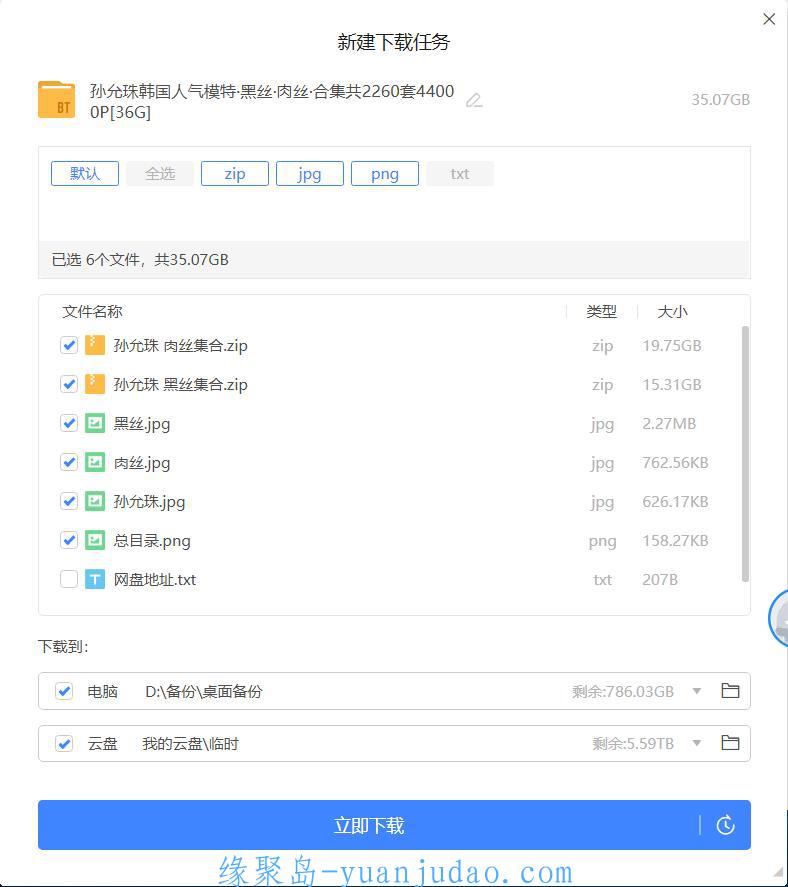Click the zip icon of 孙允珠 黑丝集合.zip

[x=94, y=384]
